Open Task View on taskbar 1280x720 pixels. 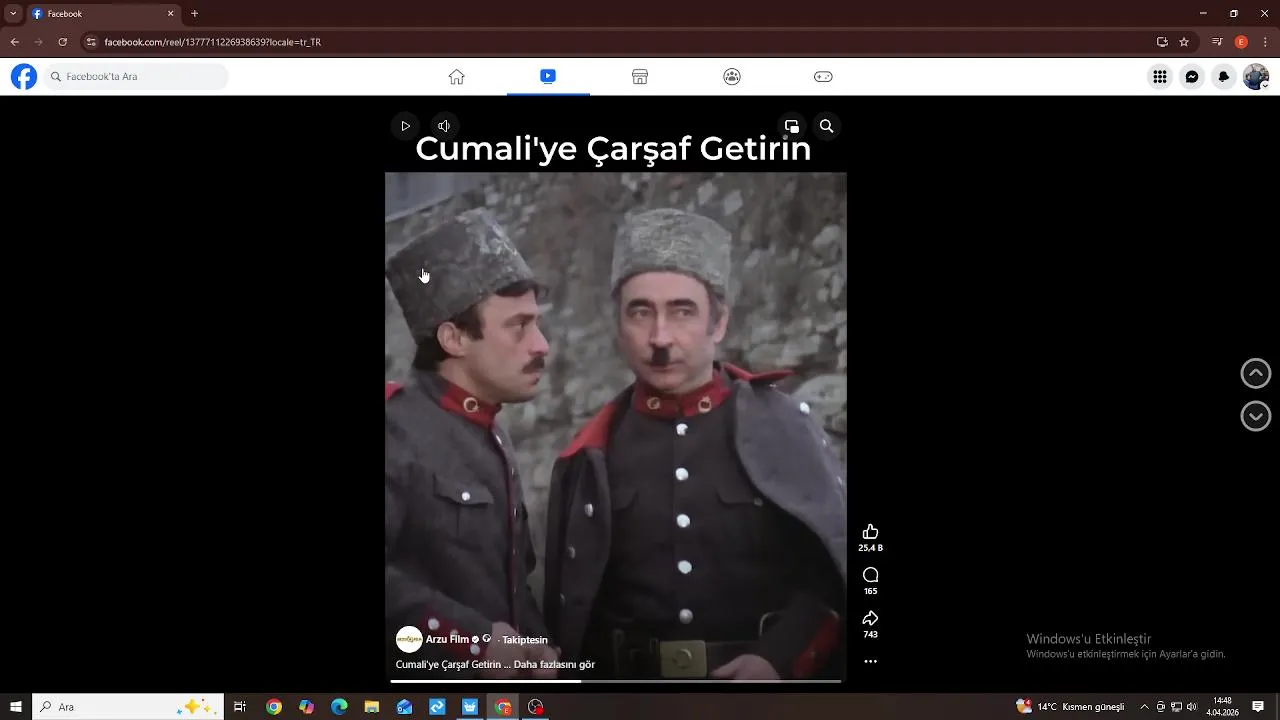(x=240, y=707)
